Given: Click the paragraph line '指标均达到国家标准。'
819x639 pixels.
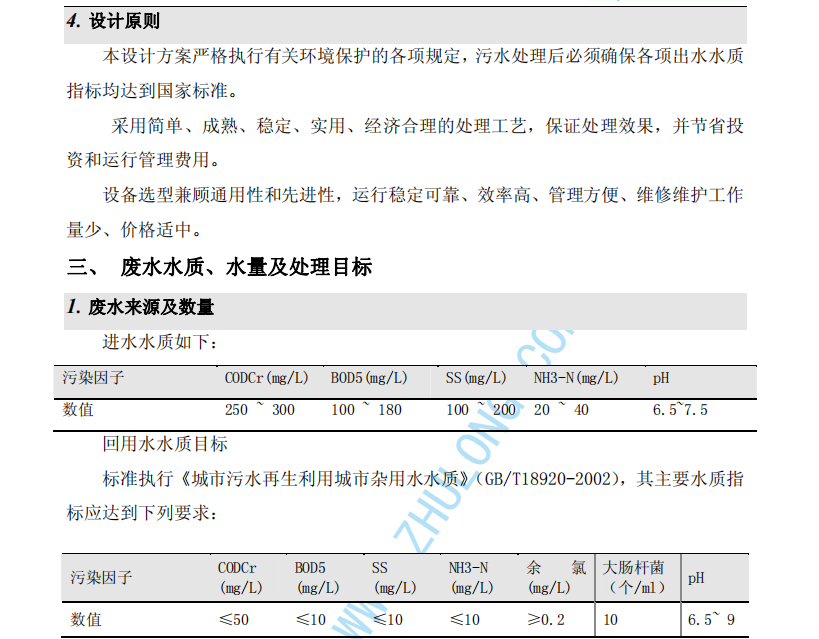Looking at the screenshot, I should pos(153,91).
